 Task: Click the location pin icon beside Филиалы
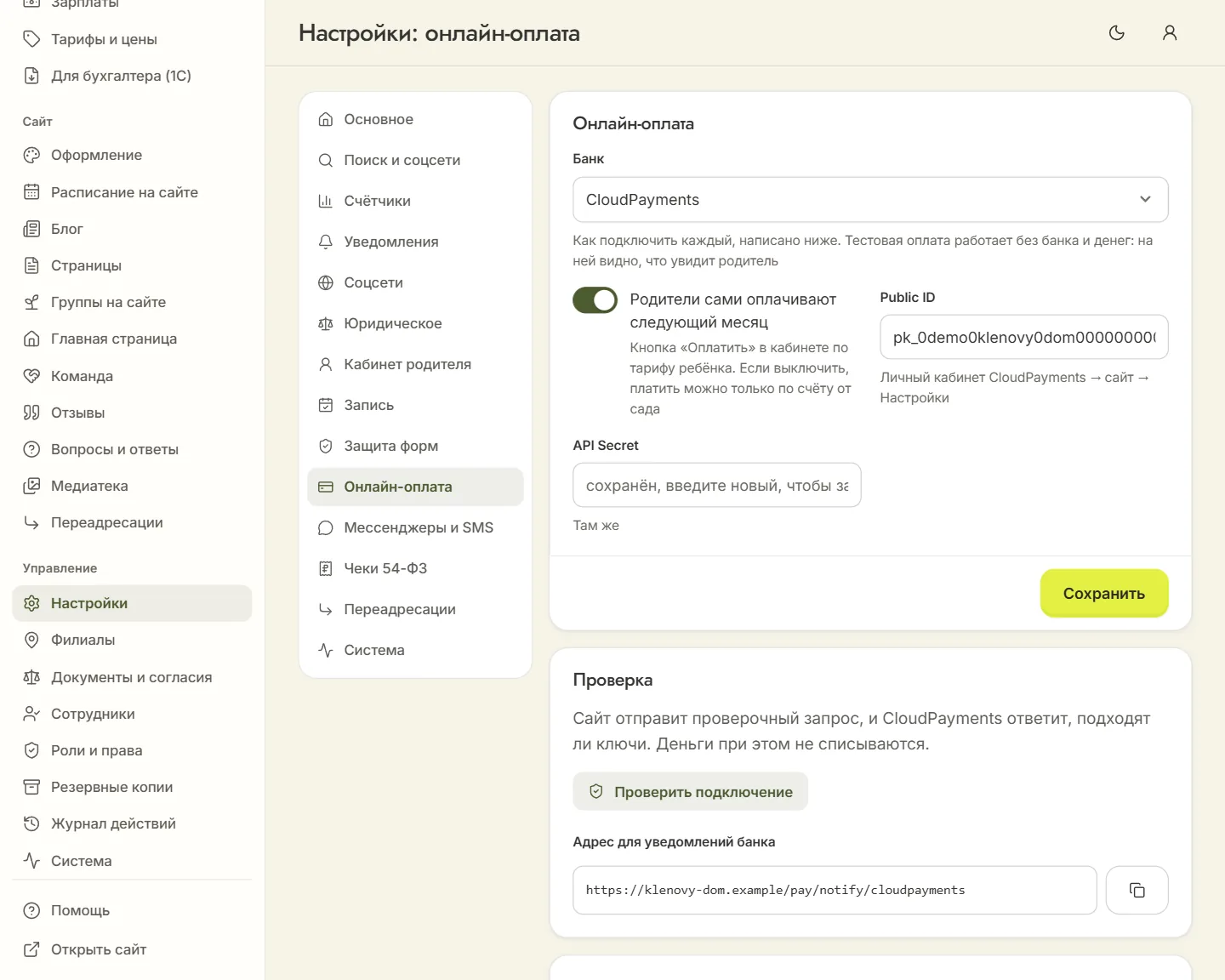[31, 640]
